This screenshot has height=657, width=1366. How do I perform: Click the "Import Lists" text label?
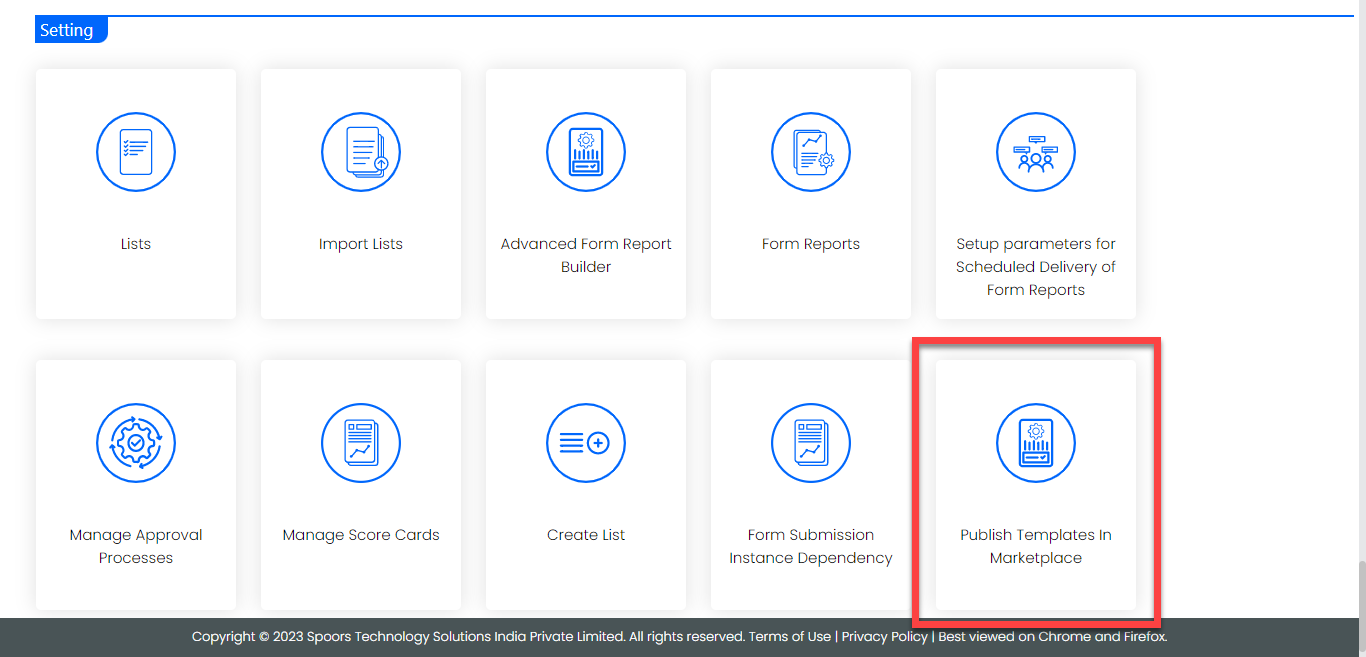[361, 244]
